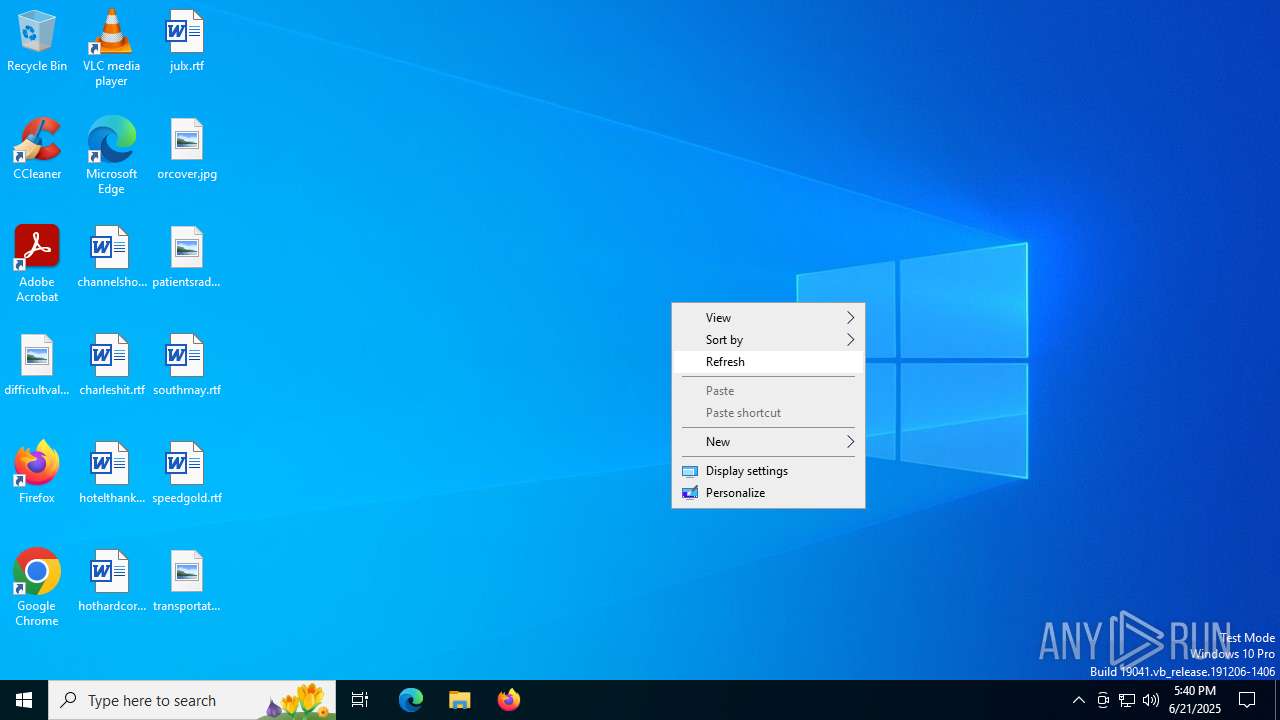Viewport: 1280px width, 720px height.
Task: Open the network status tray icon
Action: tap(1127, 700)
